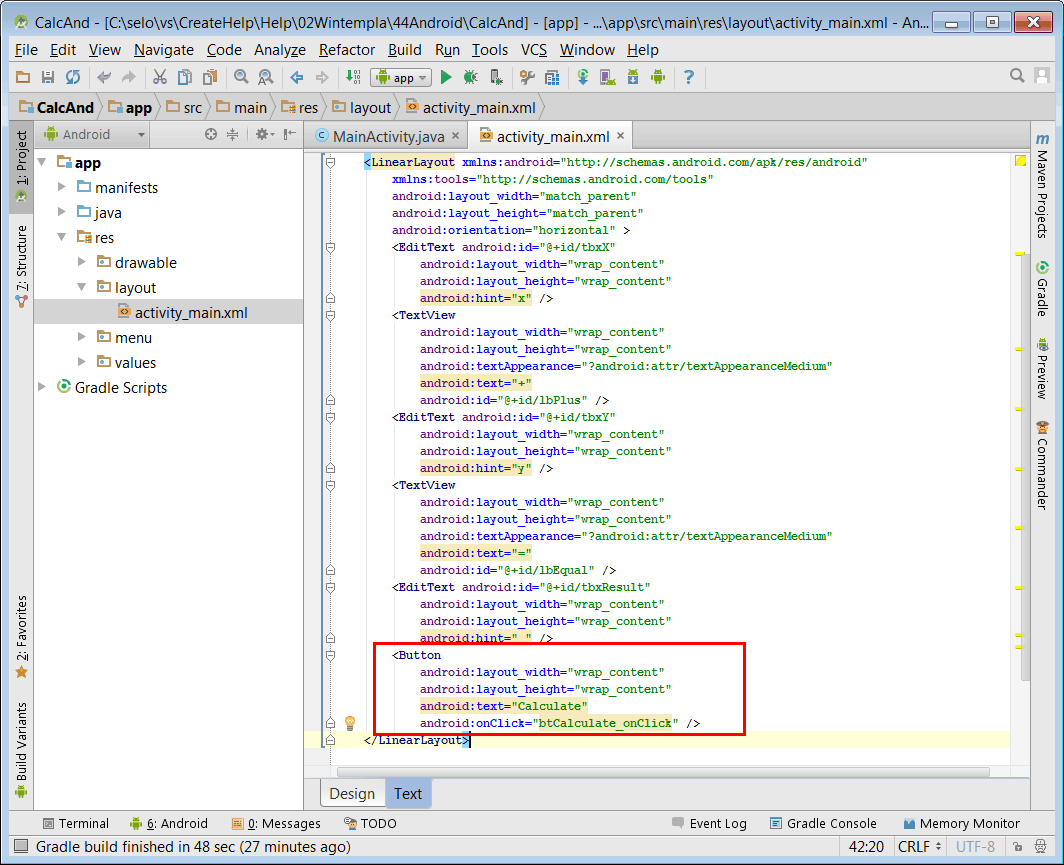Open the VCS menu
The width and height of the screenshot is (1064, 865).
[x=533, y=50]
